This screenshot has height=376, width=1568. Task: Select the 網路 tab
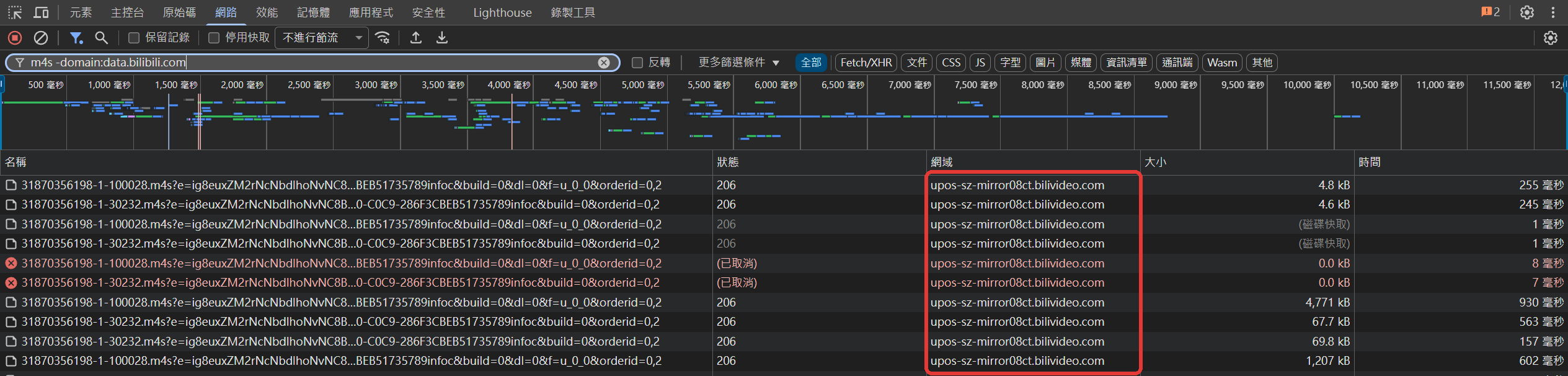point(226,12)
